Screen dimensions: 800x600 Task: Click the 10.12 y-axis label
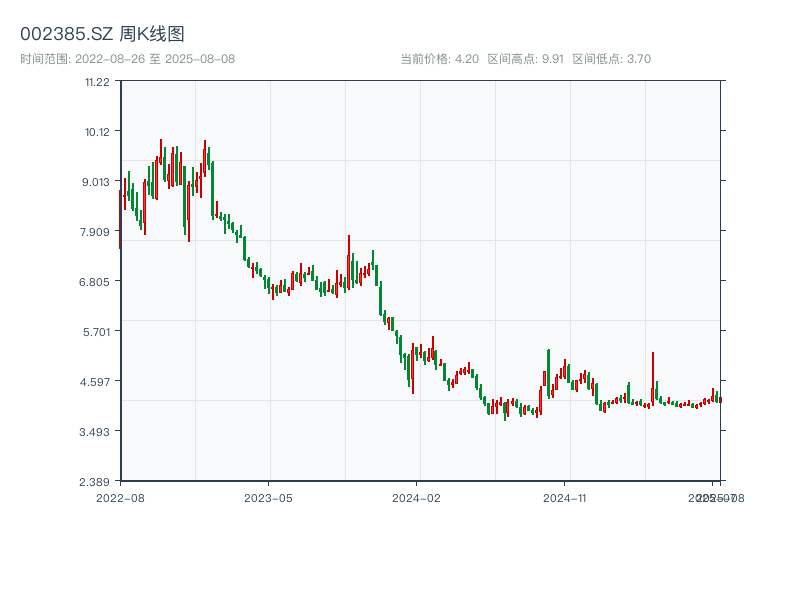point(97,131)
